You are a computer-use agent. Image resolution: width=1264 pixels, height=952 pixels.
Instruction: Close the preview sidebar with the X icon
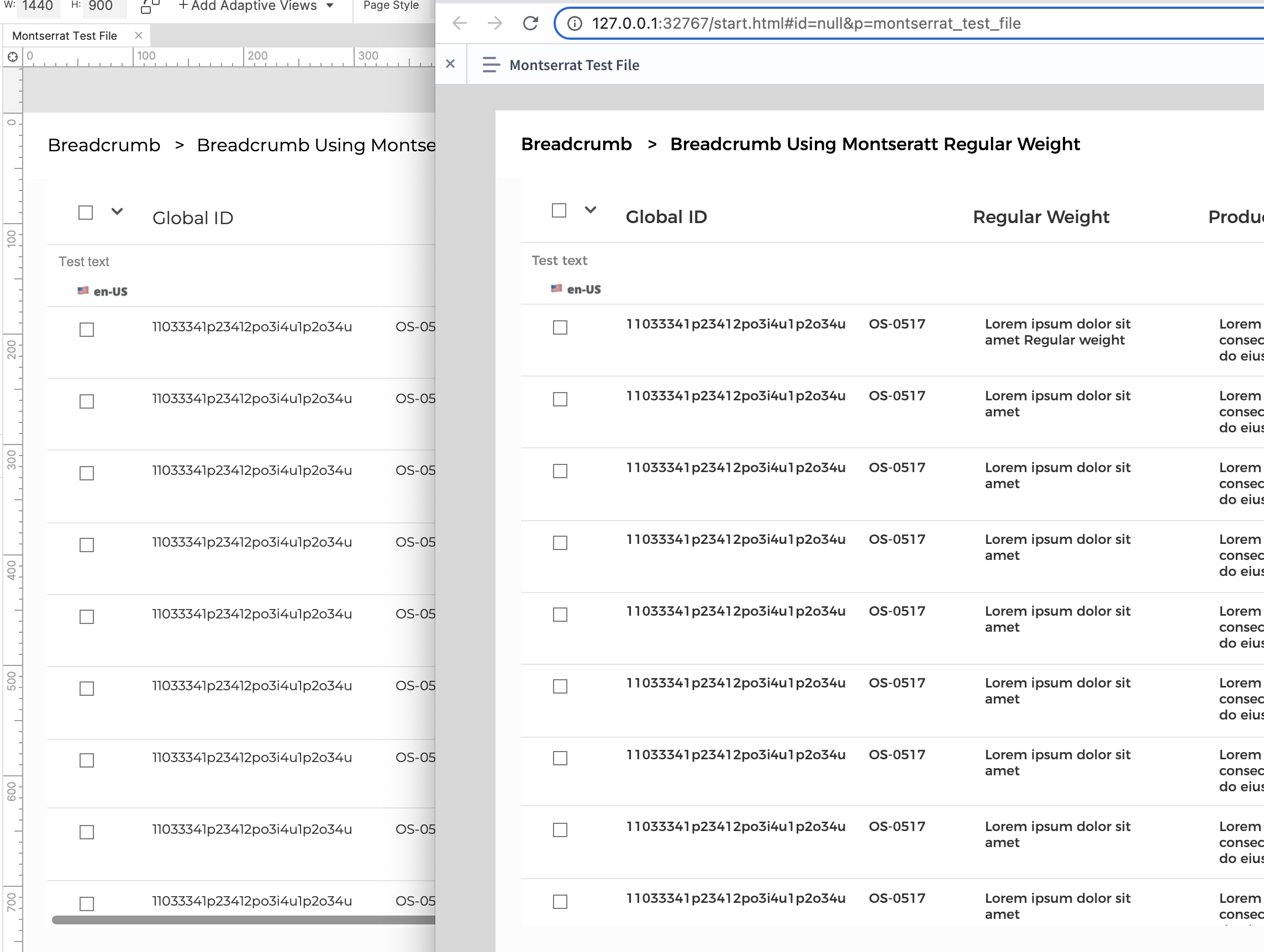point(451,64)
